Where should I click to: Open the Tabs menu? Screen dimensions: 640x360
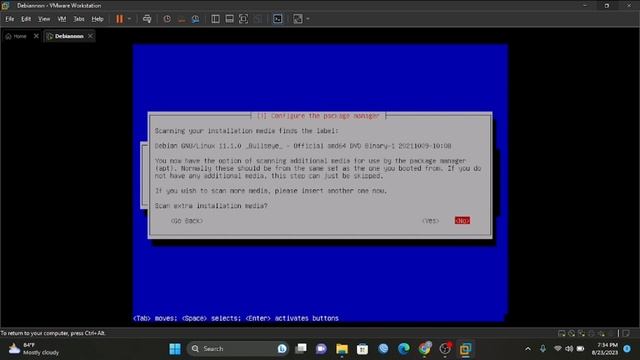tap(79, 19)
